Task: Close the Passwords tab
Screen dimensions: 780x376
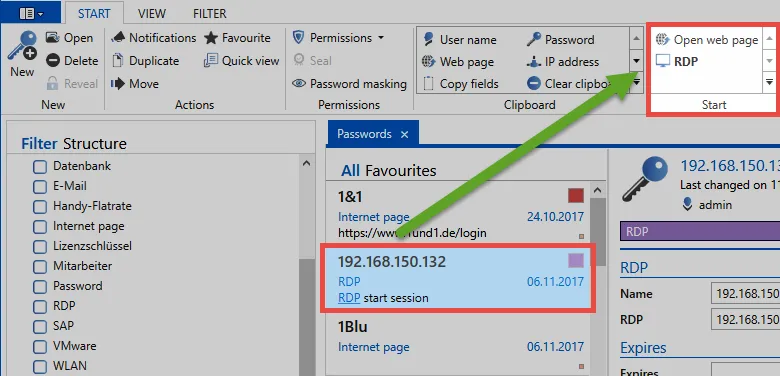Action: click(x=404, y=134)
